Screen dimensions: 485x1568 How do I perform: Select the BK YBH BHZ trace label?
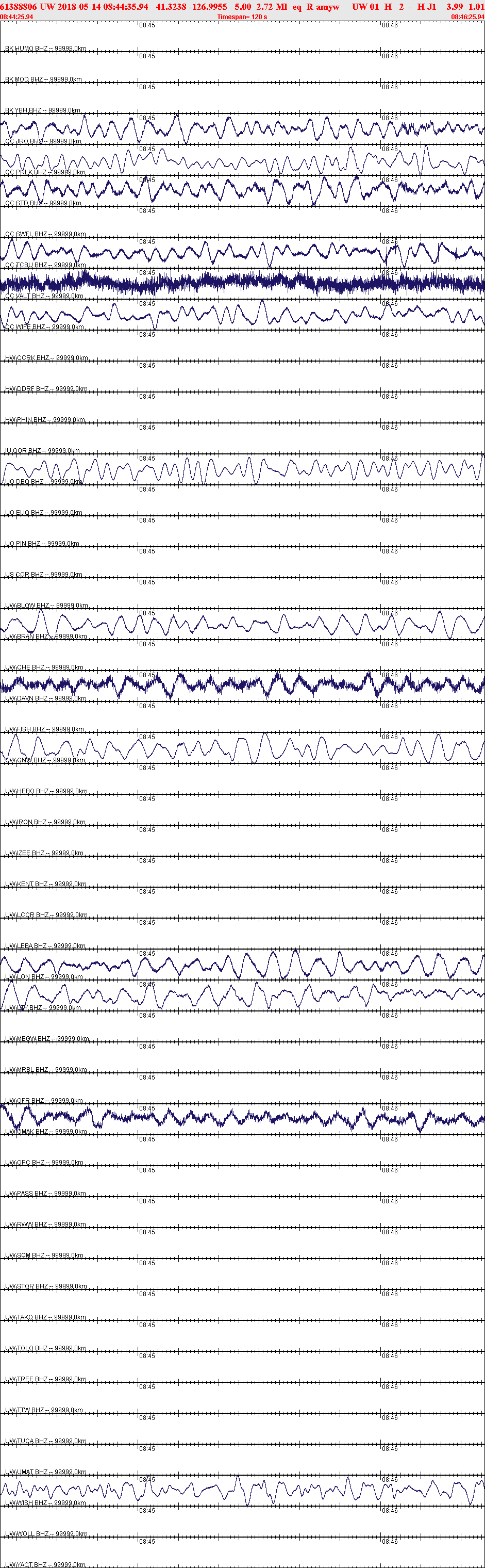click(x=43, y=110)
